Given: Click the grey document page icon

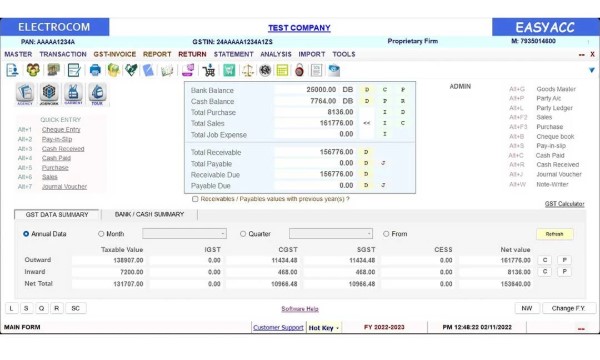Looking at the screenshot, I should pyautogui.click(x=316, y=70).
